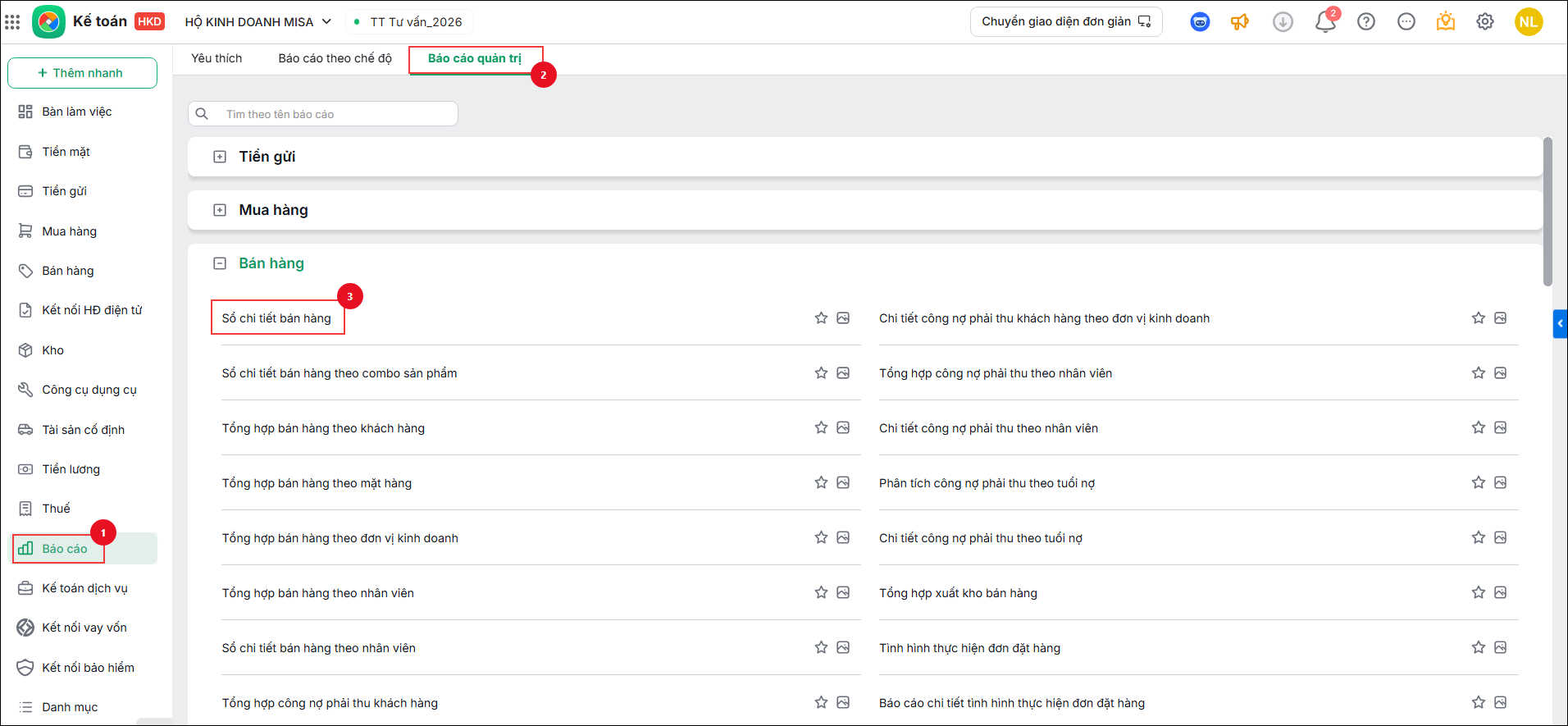
Task: Preview image icon for Chi tiết công nợ phải thu theo tuổi nợ
Action: (x=1501, y=538)
